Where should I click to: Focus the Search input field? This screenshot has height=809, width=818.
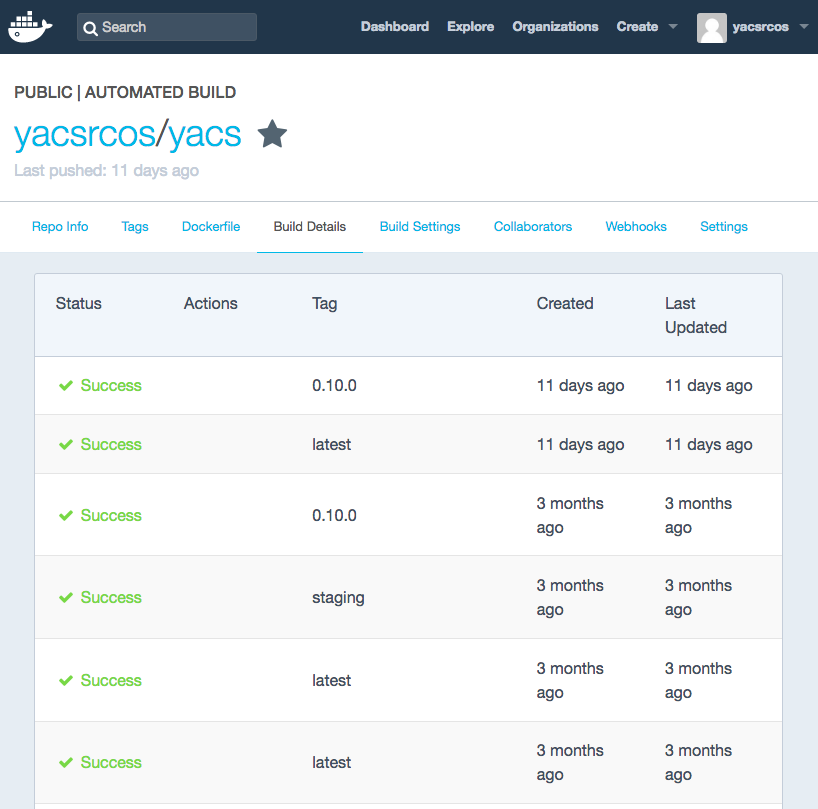point(167,27)
